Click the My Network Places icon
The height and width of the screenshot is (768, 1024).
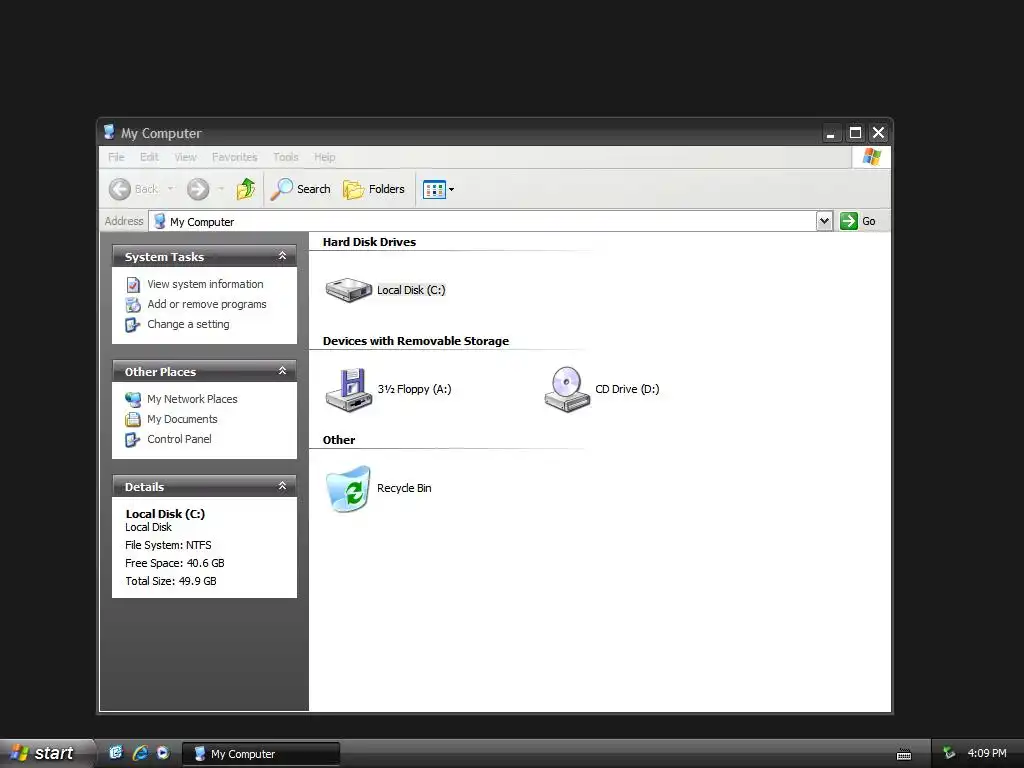point(133,399)
